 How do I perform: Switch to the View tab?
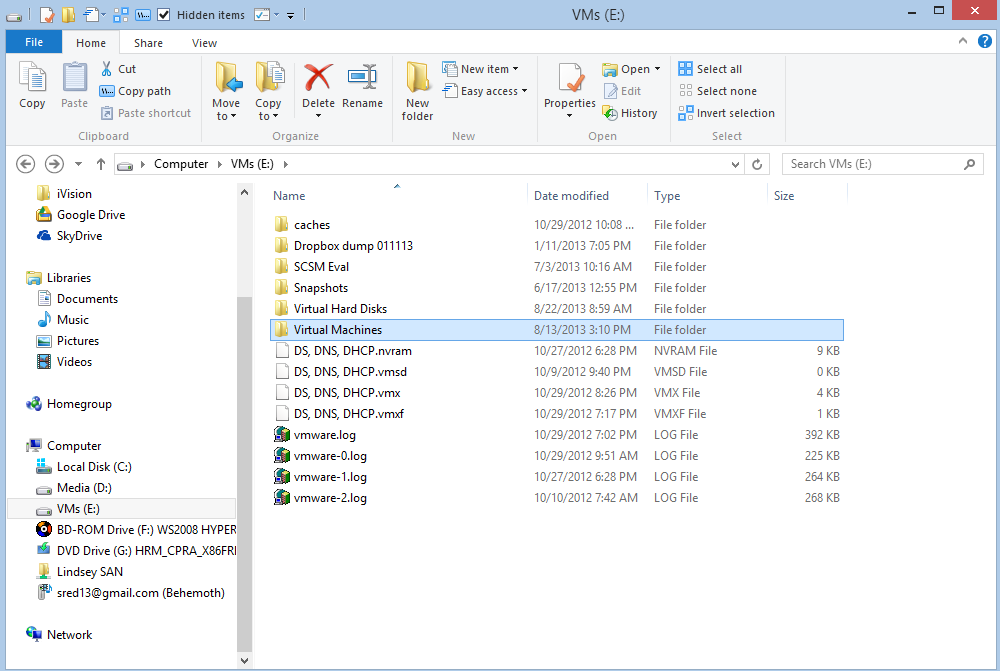click(204, 43)
